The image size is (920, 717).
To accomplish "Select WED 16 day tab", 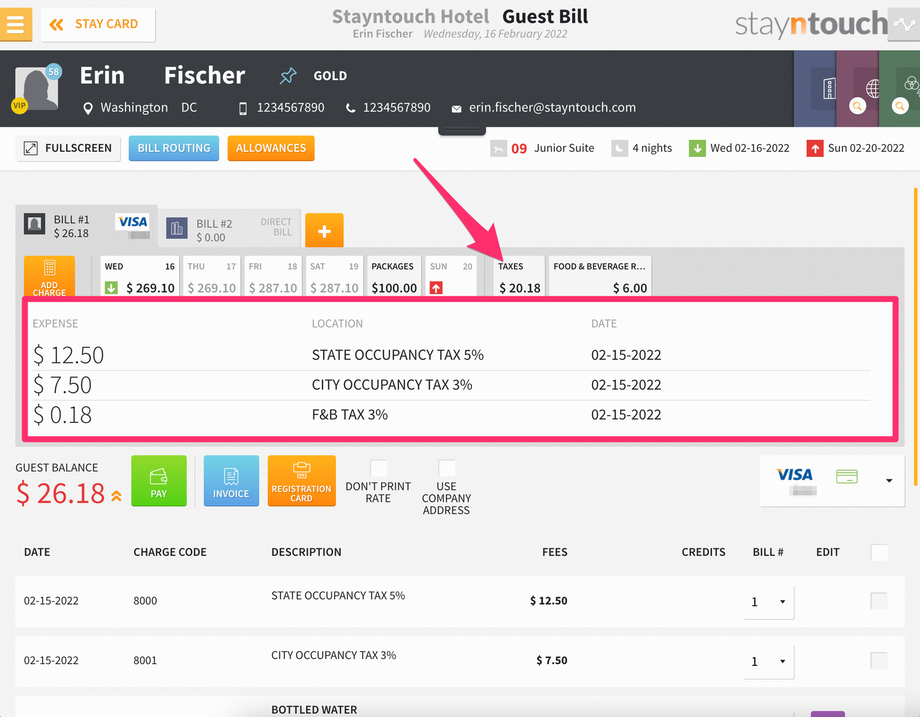I will click(140, 276).
